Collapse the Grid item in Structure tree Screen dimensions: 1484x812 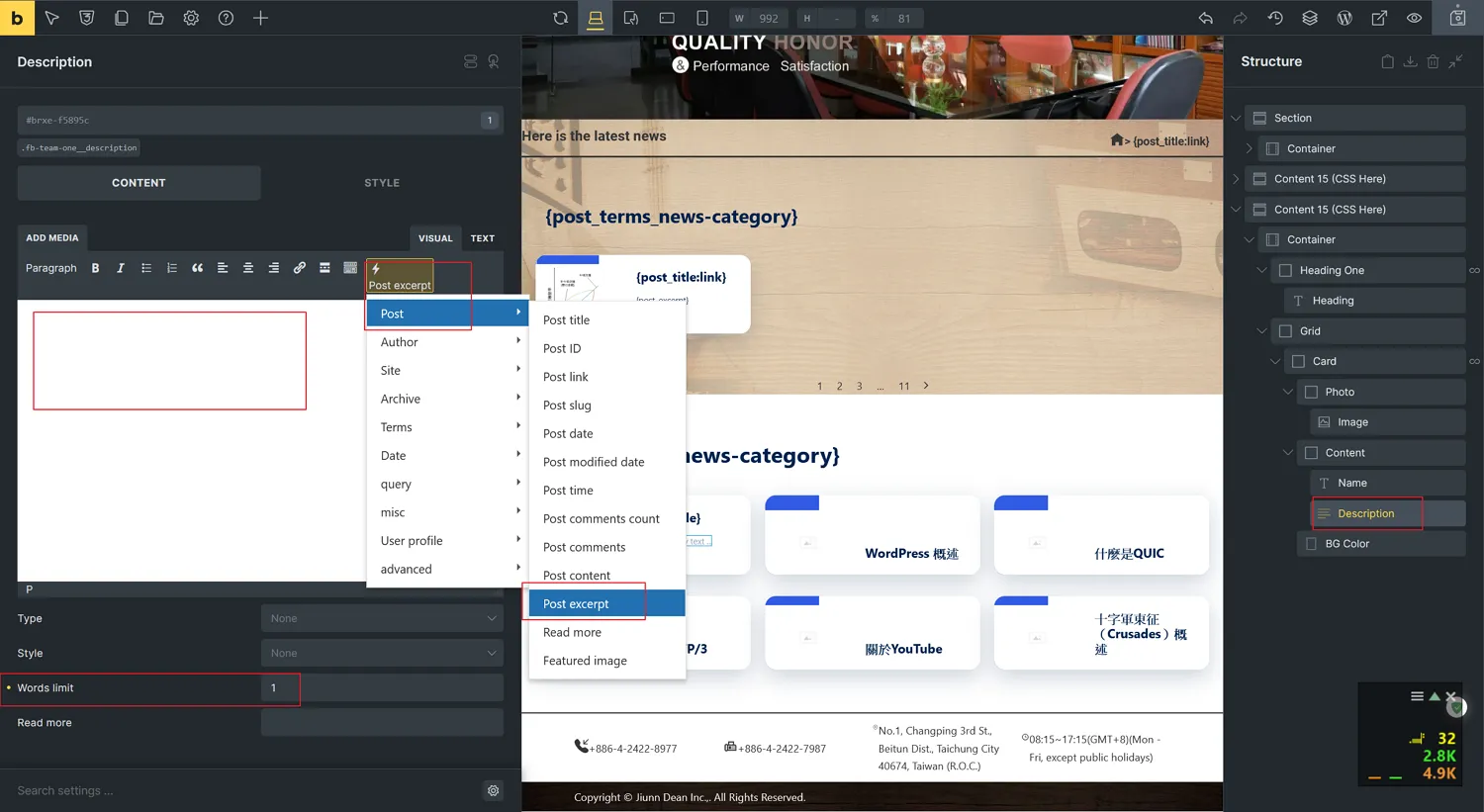pyautogui.click(x=1261, y=331)
